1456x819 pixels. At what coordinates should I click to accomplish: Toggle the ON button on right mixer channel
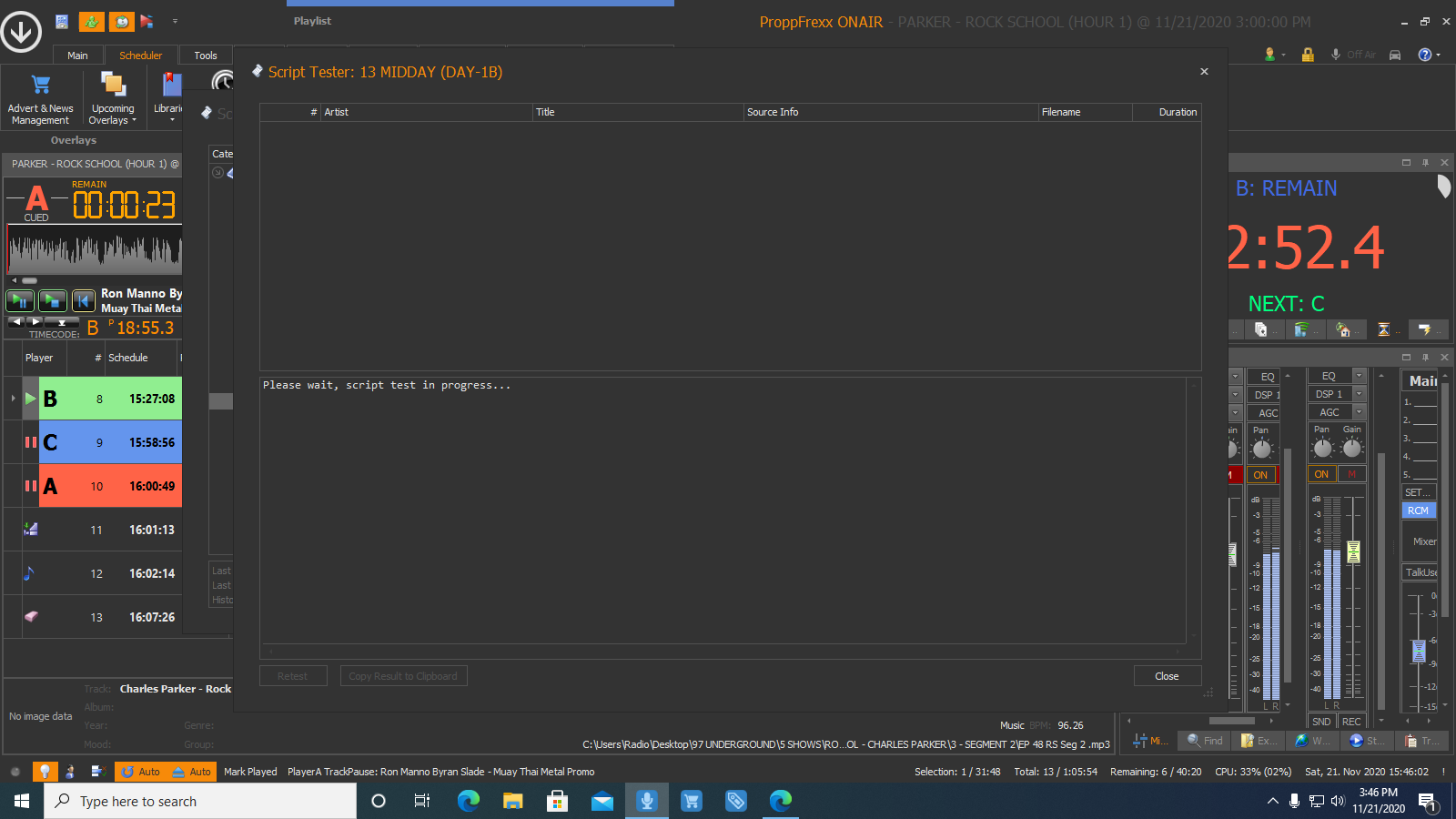coord(1321,474)
